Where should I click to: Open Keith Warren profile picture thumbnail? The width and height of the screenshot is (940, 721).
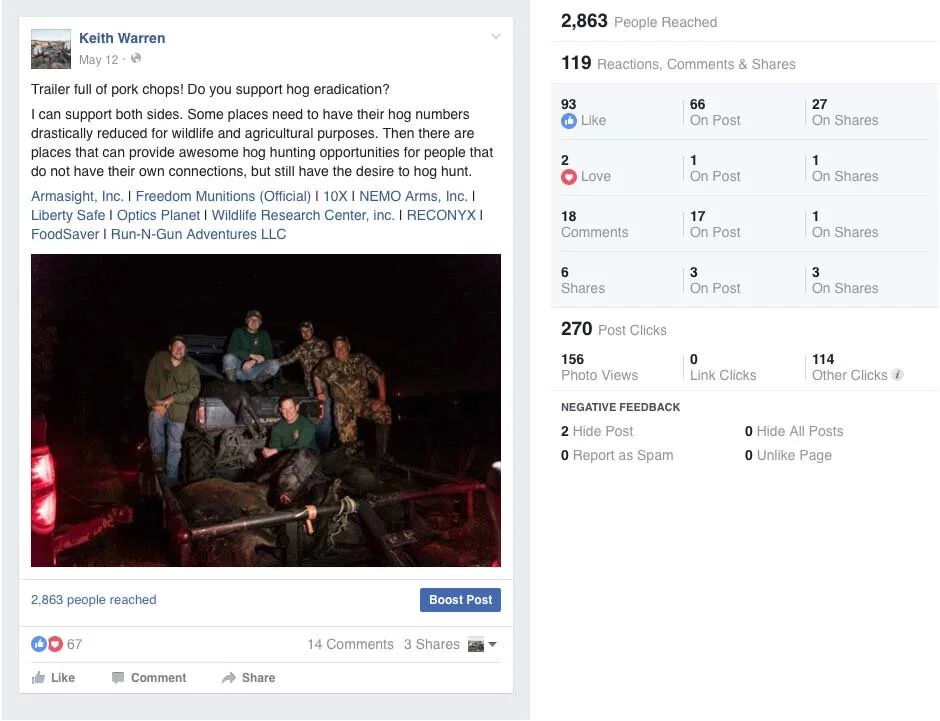51,49
